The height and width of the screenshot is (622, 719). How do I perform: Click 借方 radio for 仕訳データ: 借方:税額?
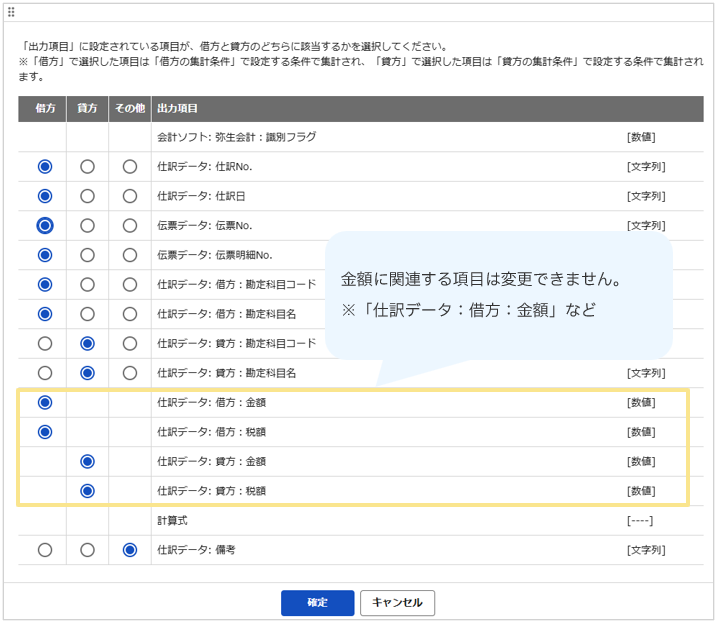(45, 432)
